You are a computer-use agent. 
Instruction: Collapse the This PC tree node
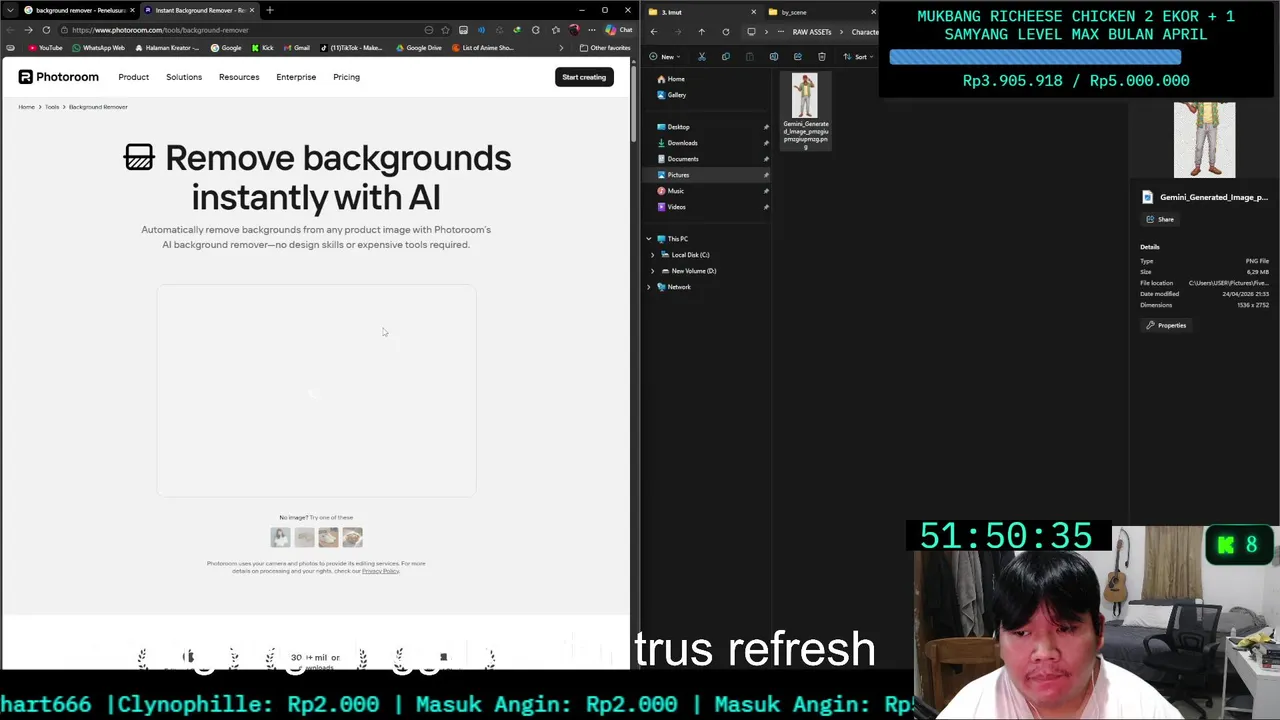[x=648, y=239]
